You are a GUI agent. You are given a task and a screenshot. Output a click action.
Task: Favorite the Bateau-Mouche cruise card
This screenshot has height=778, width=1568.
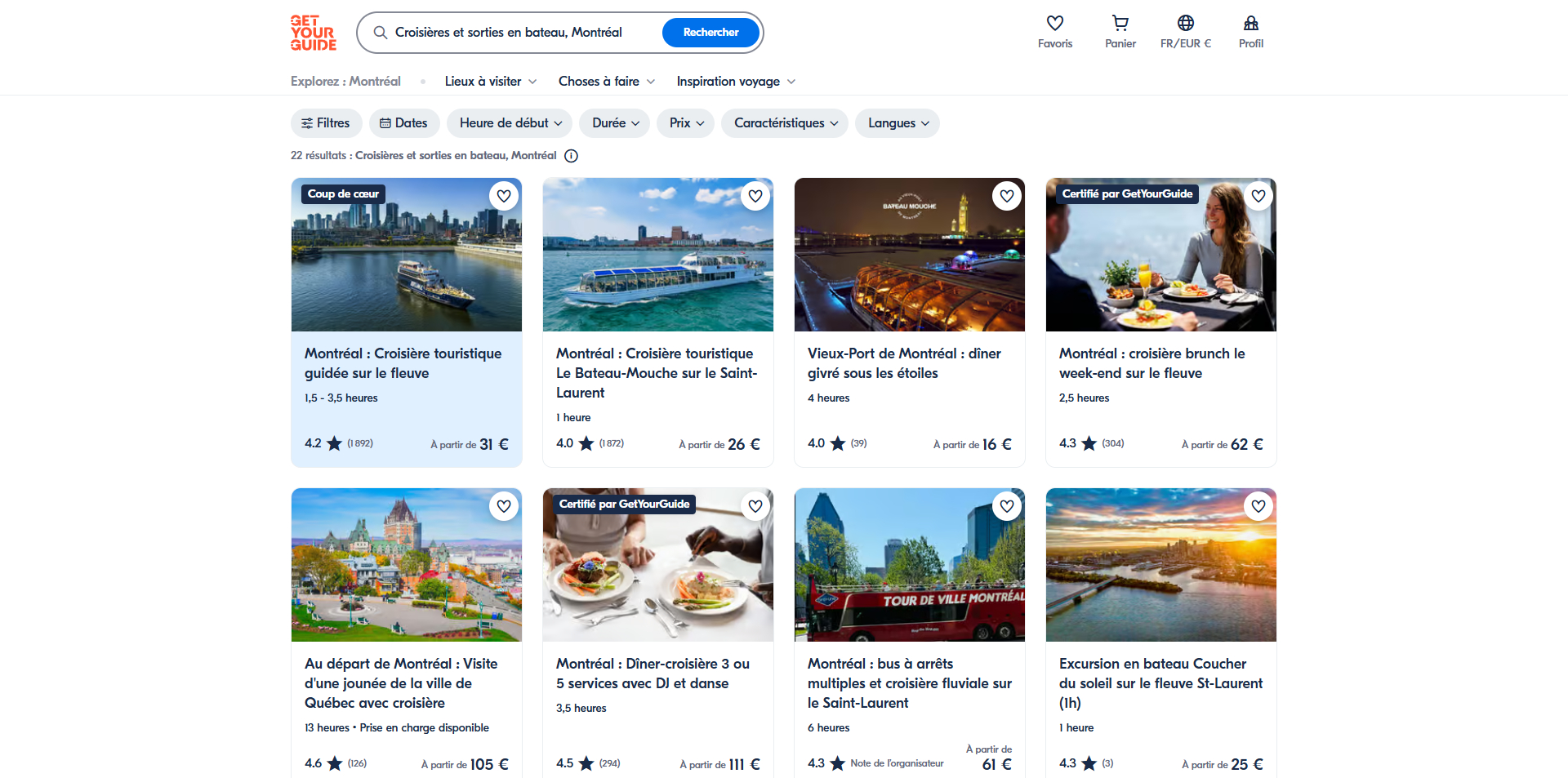coord(755,196)
